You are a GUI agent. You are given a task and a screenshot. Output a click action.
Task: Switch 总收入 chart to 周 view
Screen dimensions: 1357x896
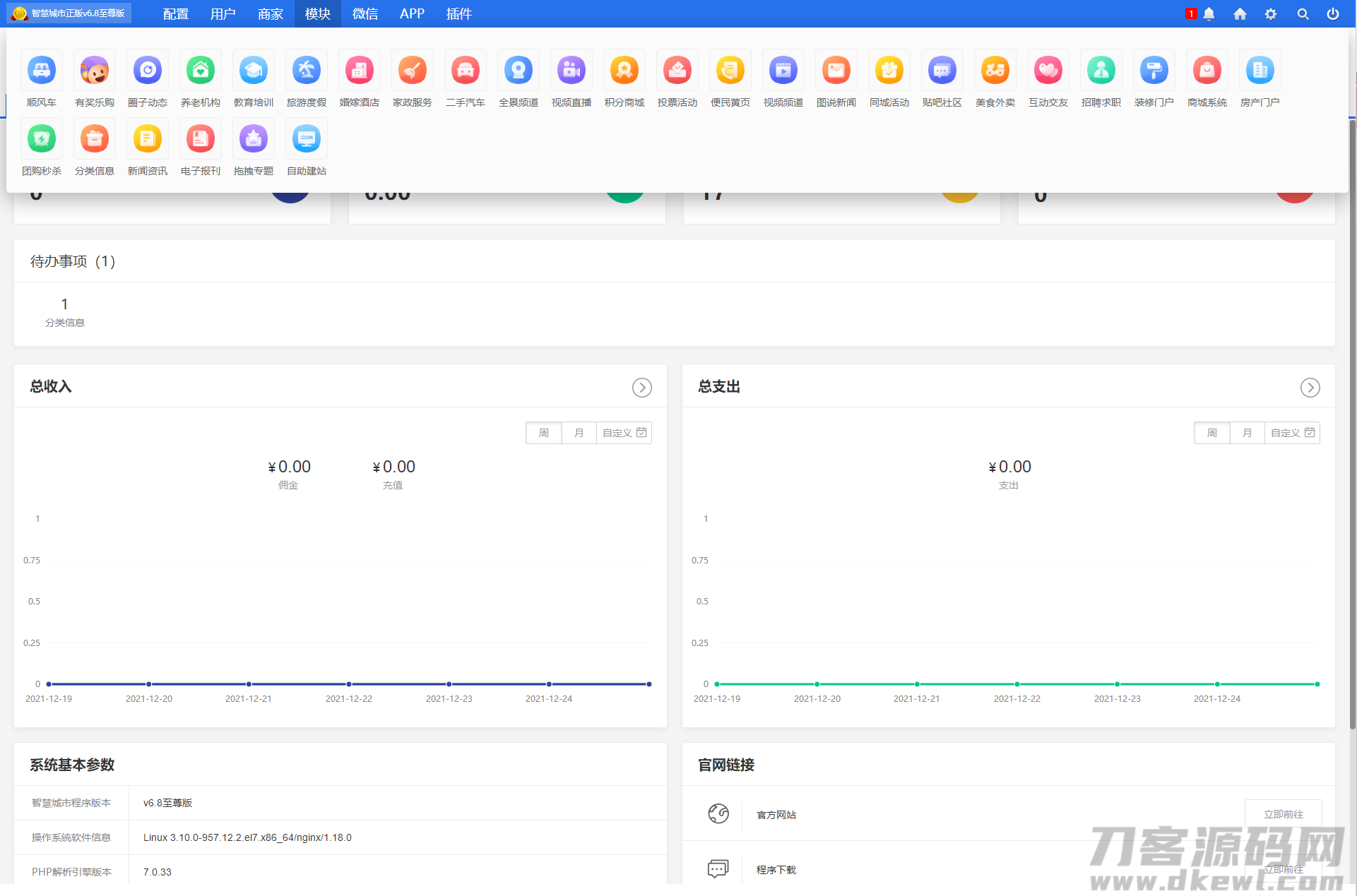click(544, 433)
